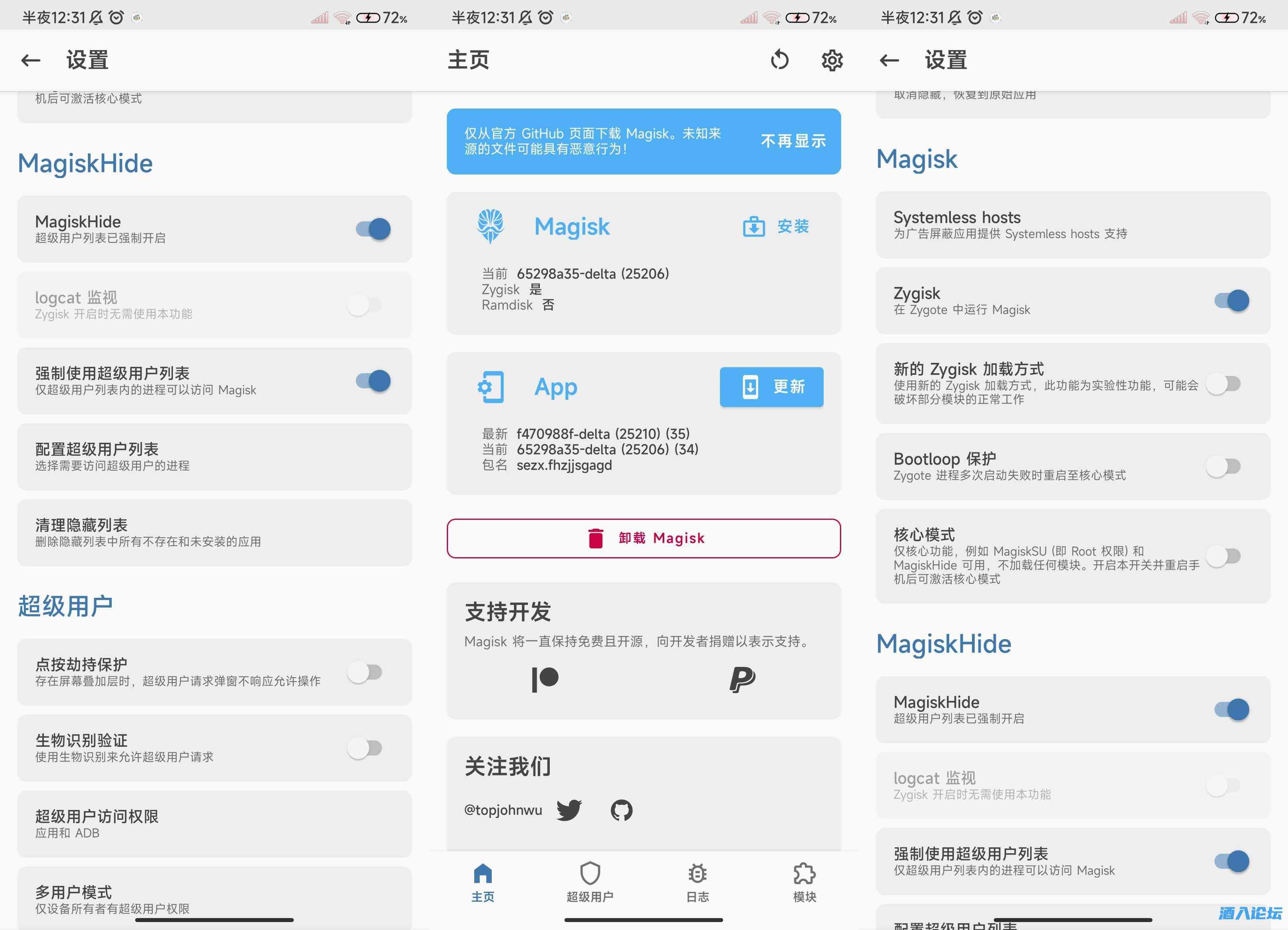Open the PayPal donation icon
1288x930 pixels.
pyautogui.click(x=742, y=679)
